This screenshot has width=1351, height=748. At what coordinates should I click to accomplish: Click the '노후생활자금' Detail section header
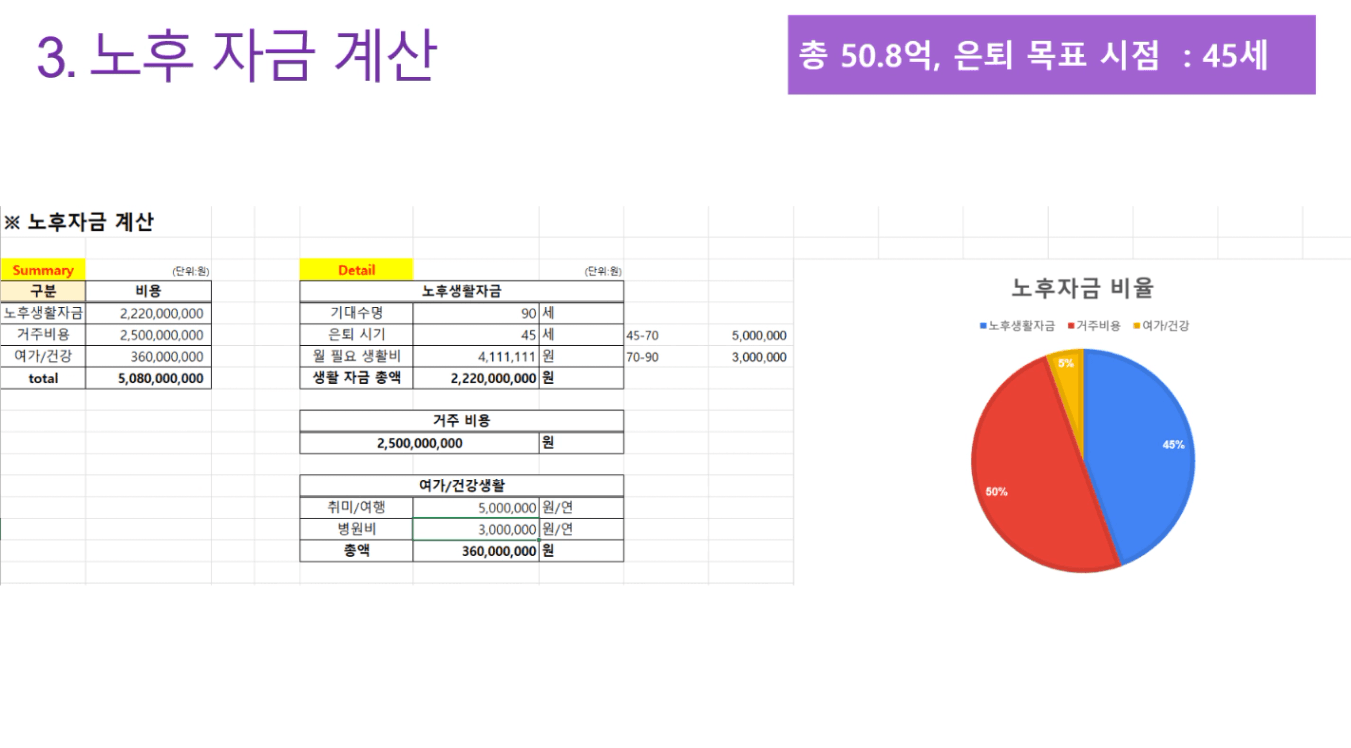pyautogui.click(x=462, y=291)
